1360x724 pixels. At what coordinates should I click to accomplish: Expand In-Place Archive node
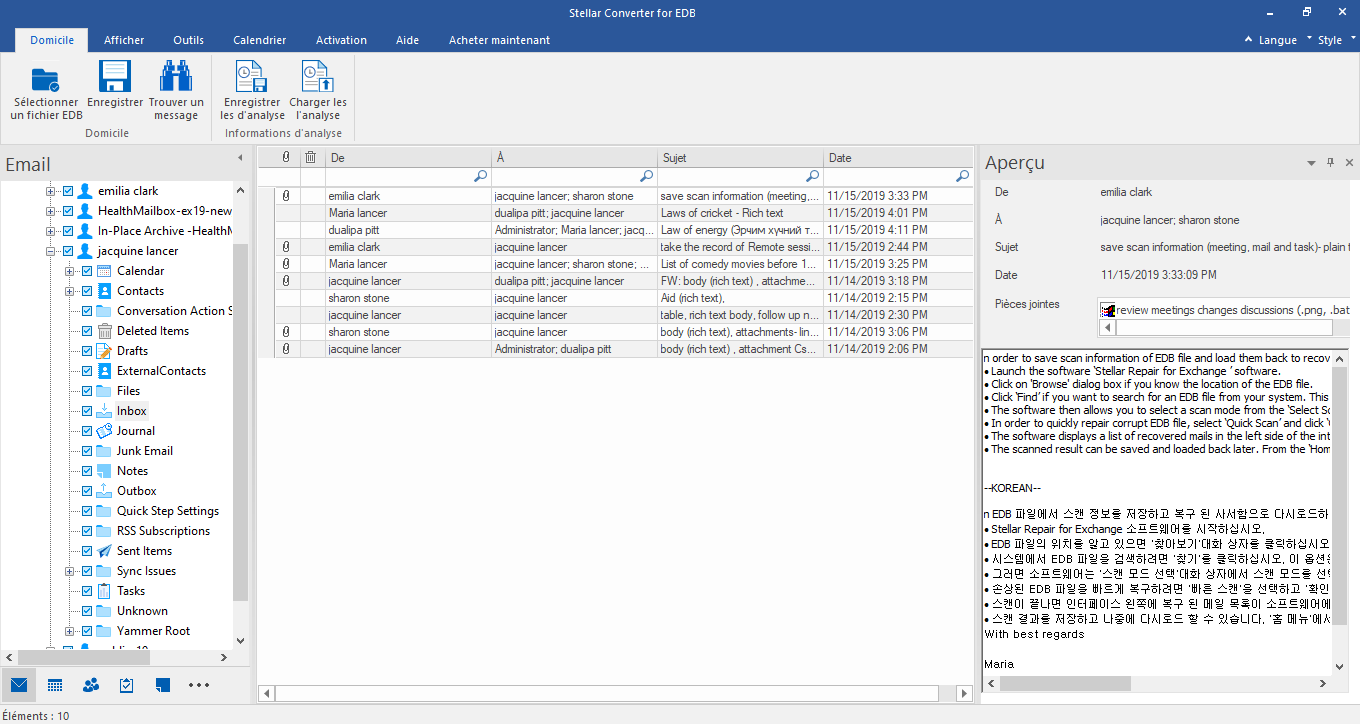(51, 231)
